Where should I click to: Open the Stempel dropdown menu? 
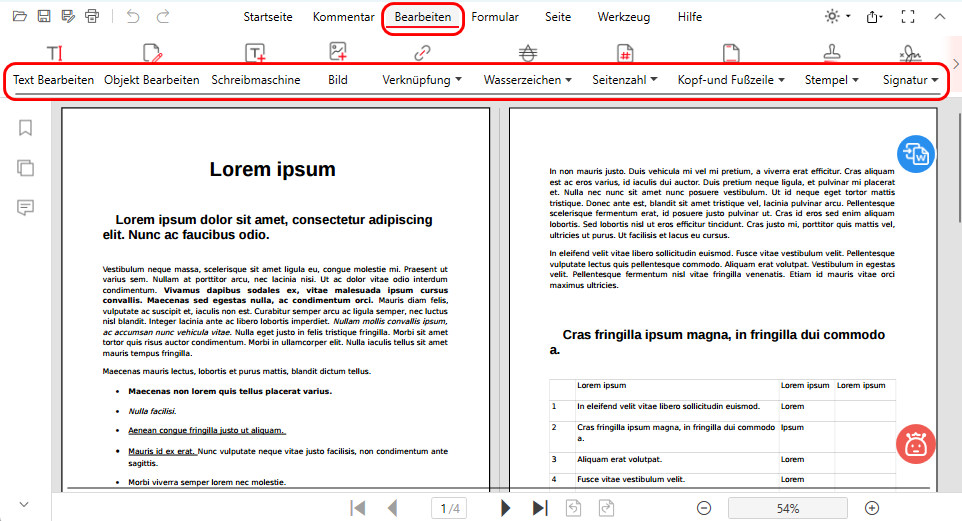click(x=831, y=80)
